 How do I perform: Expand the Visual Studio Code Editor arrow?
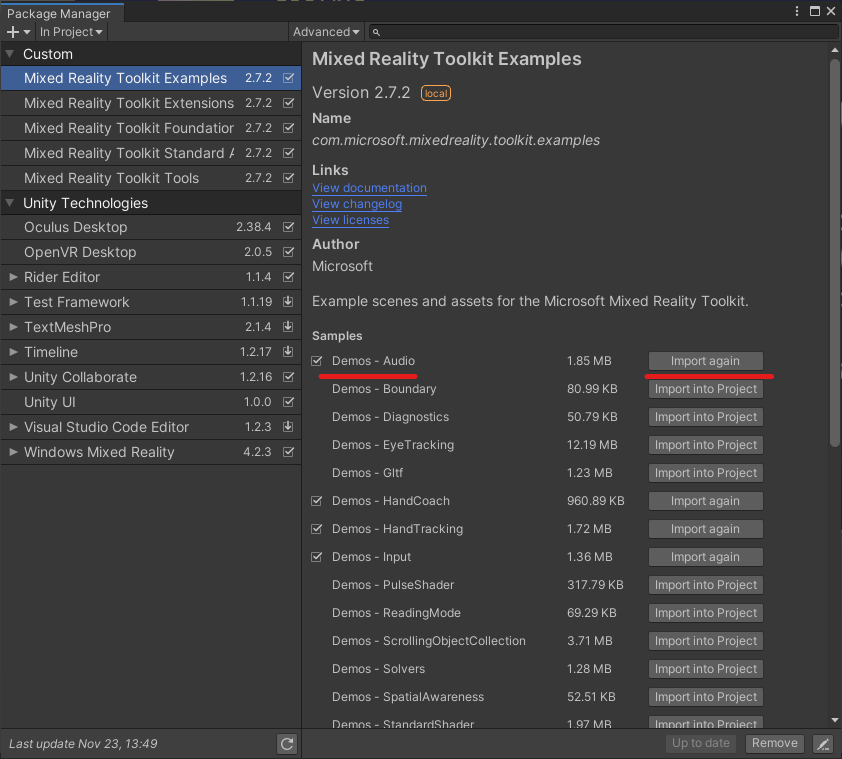13,427
